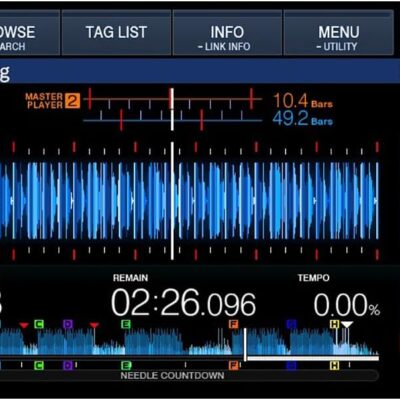Jump to green hot cue C above overview waveform
Screen dimensions: 400x400
click(39, 324)
